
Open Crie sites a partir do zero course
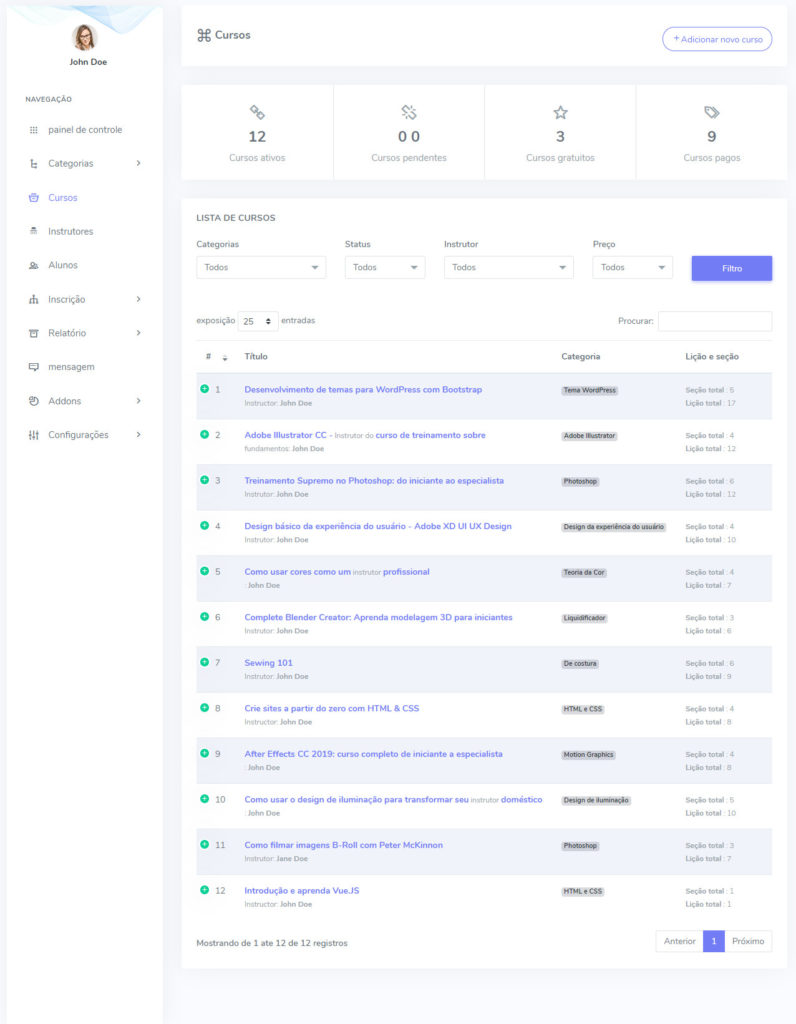[332, 709]
